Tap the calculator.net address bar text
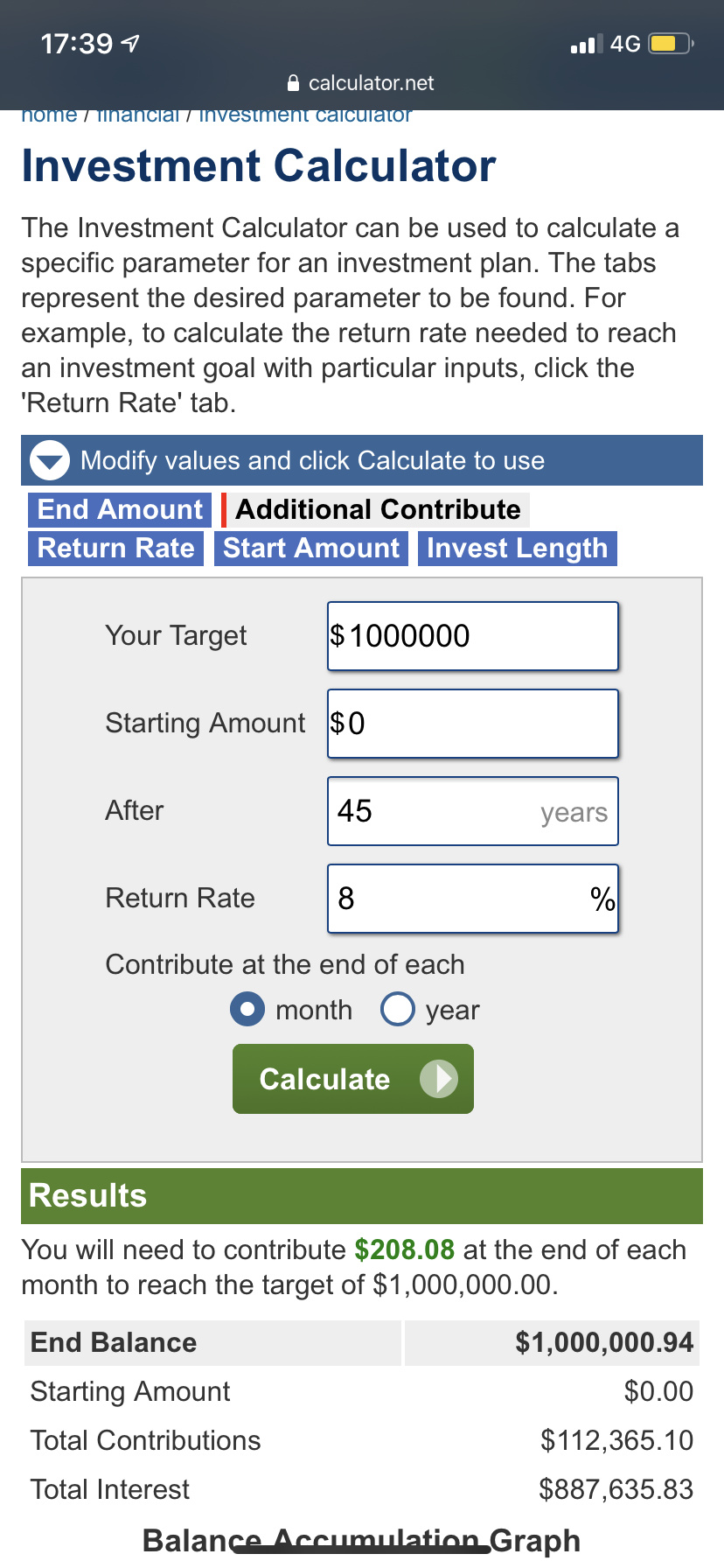This screenshot has height=1568, width=724. 372,83
